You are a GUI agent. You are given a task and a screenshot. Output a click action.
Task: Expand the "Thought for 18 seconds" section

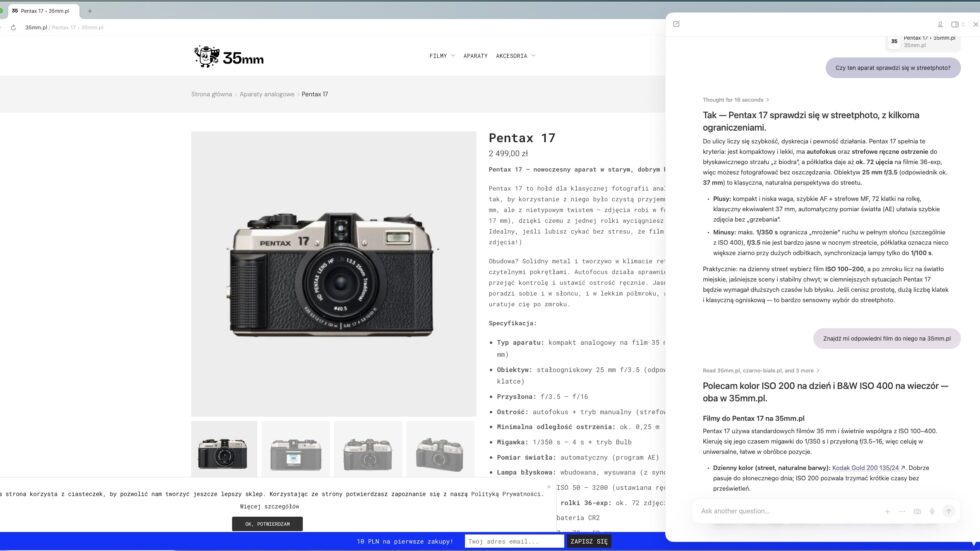click(736, 100)
